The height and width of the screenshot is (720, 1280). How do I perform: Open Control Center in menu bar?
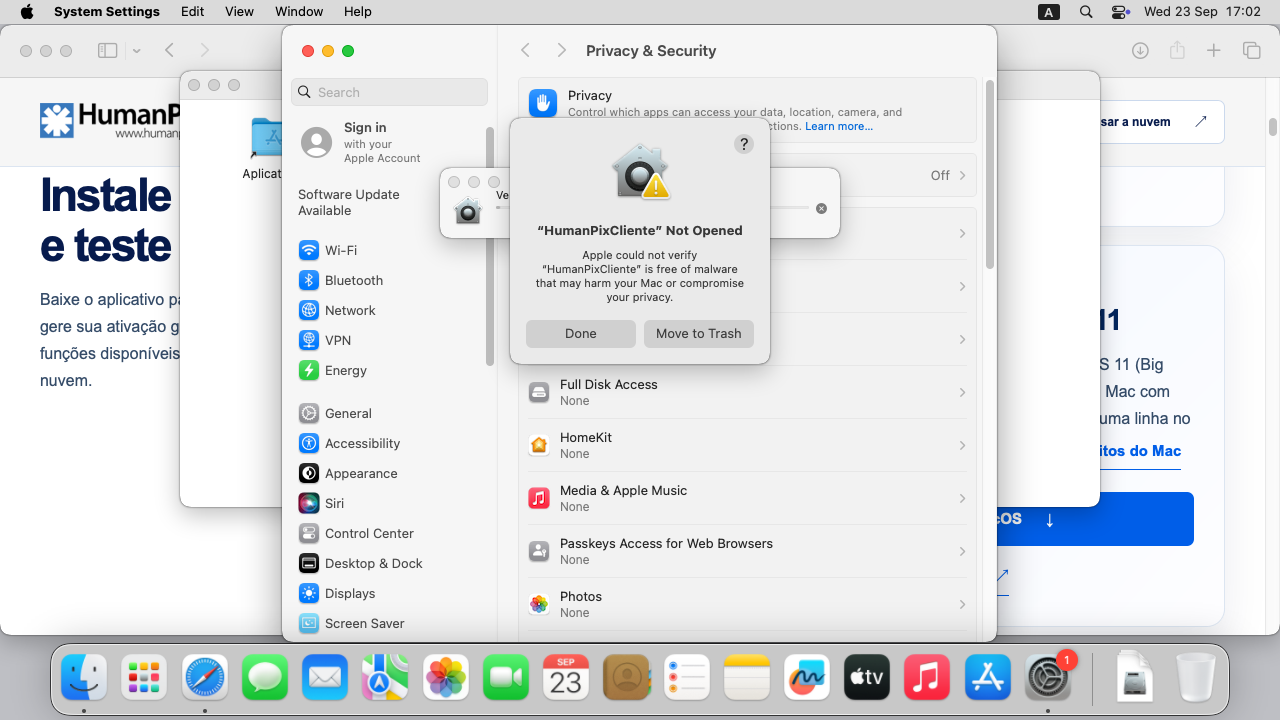[1121, 12]
